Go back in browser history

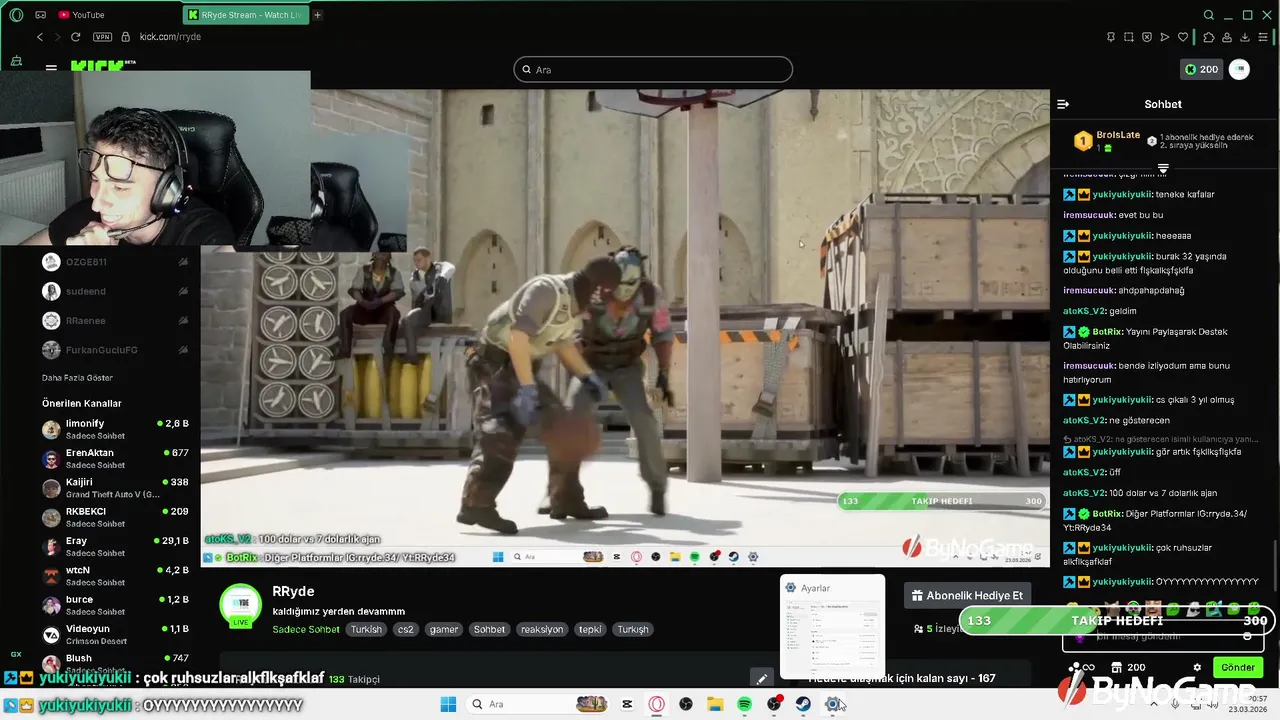click(x=40, y=37)
